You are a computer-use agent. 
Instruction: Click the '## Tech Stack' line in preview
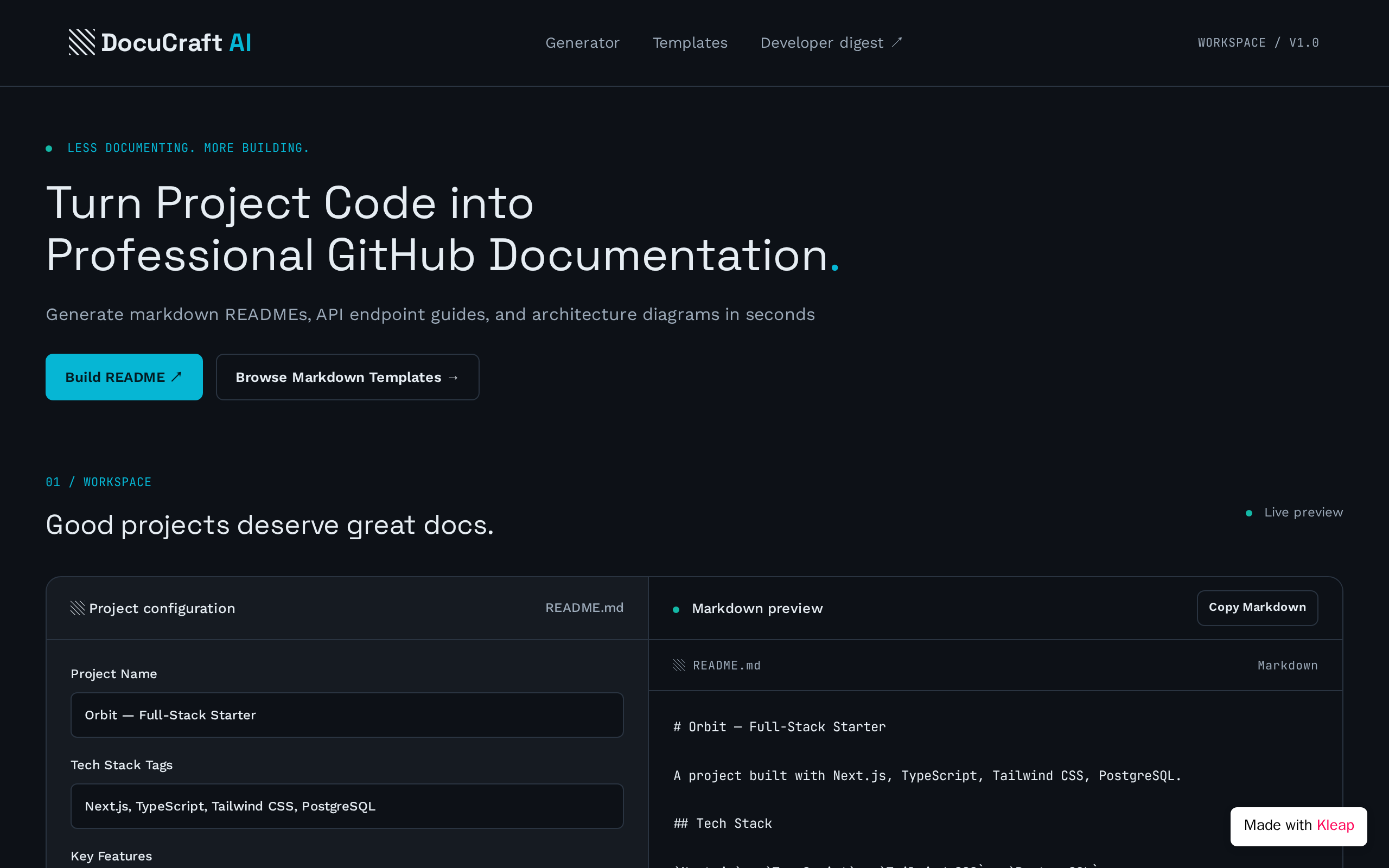pos(723,823)
